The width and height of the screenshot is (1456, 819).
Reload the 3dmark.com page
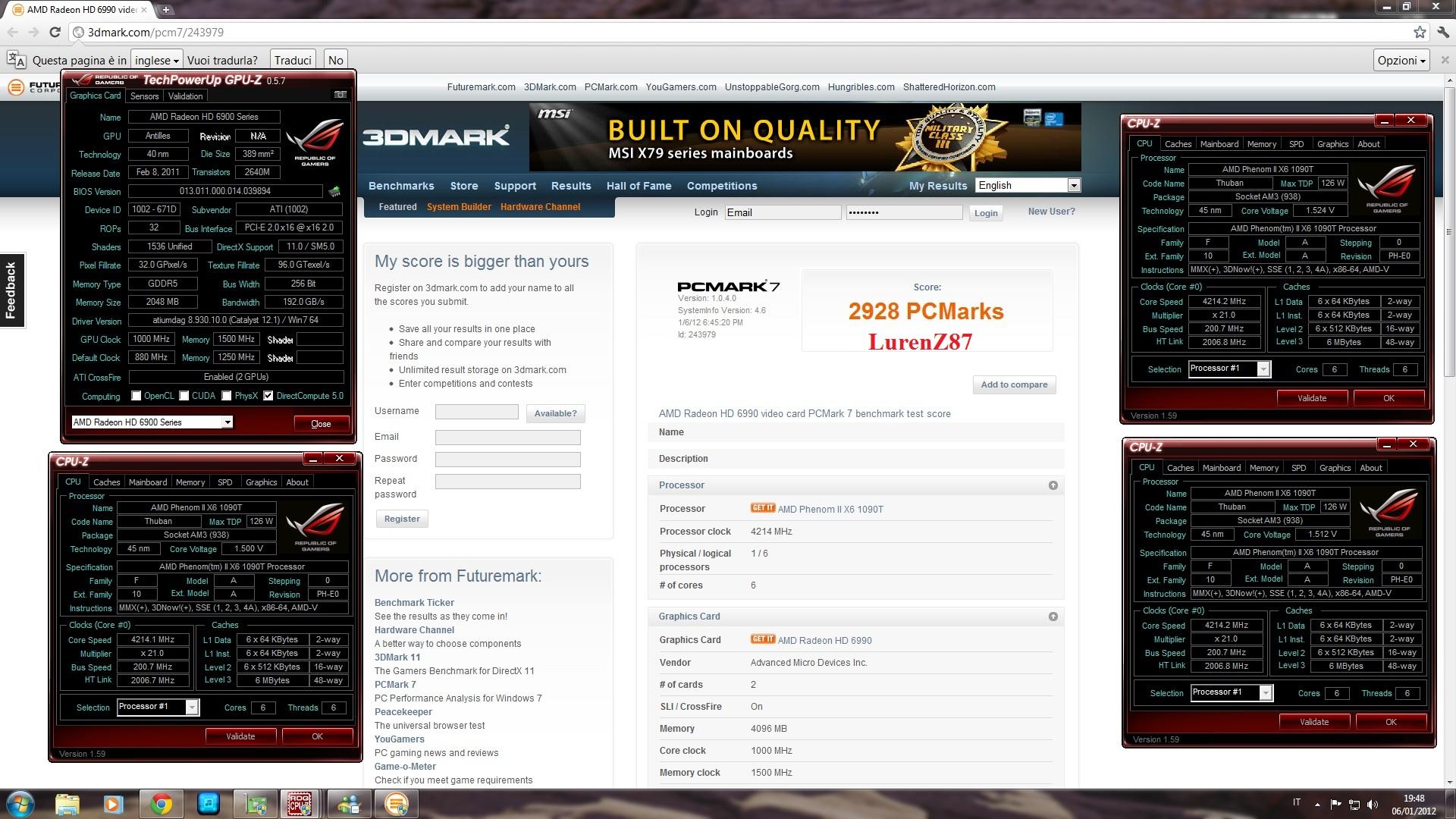pos(55,32)
